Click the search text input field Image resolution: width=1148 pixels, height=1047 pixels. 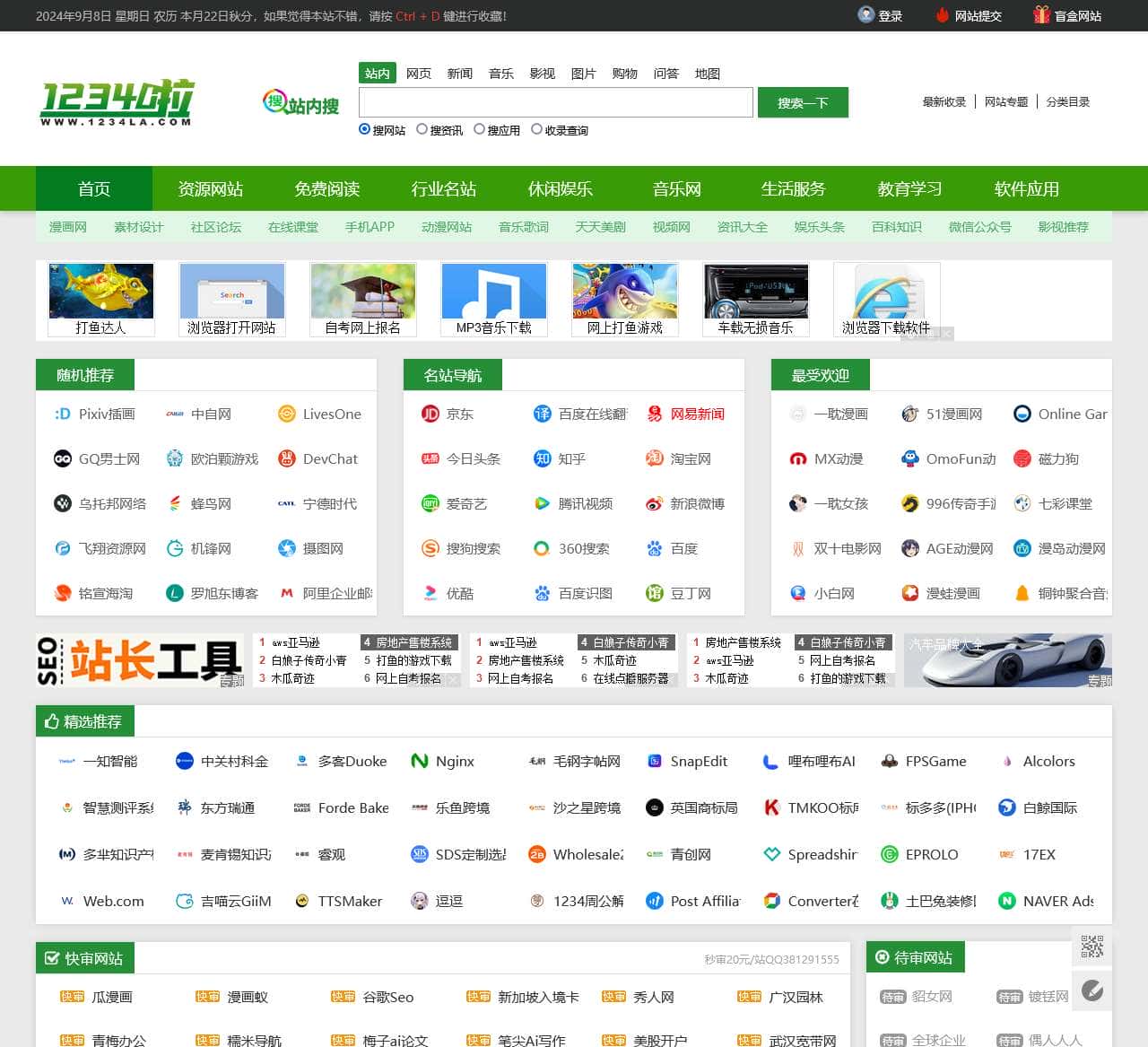tap(555, 102)
